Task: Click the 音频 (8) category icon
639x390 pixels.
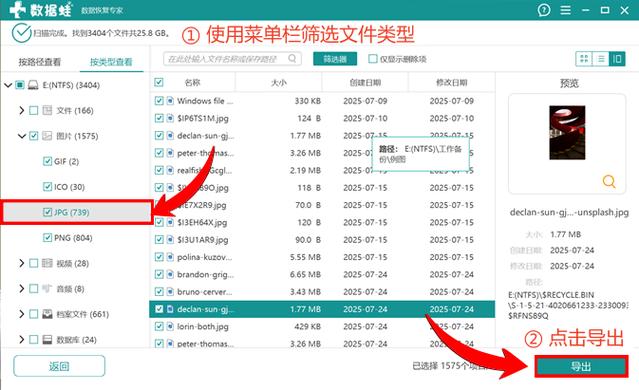Action: point(47,289)
